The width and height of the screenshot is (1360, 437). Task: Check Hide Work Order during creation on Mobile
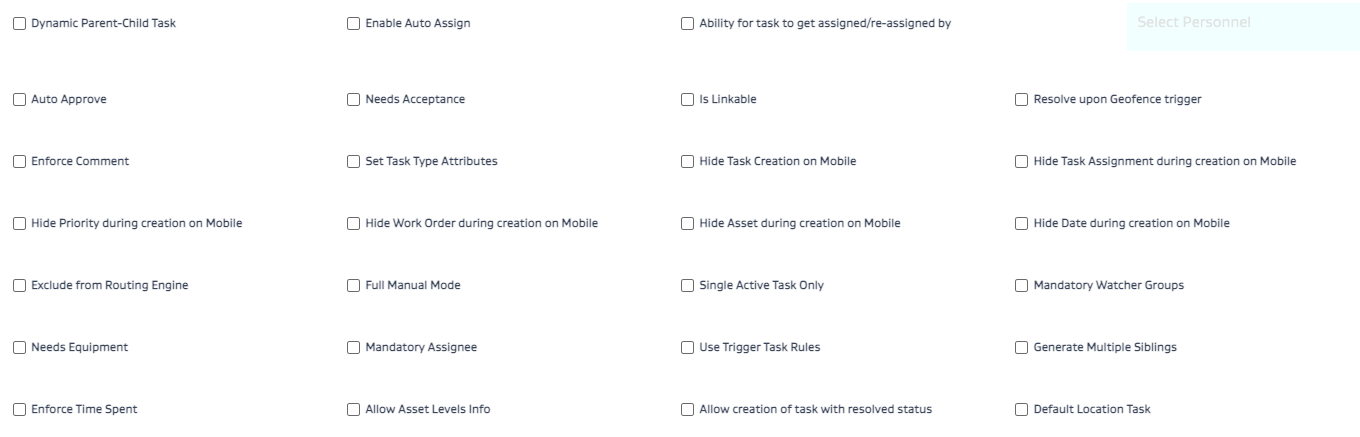pos(353,223)
